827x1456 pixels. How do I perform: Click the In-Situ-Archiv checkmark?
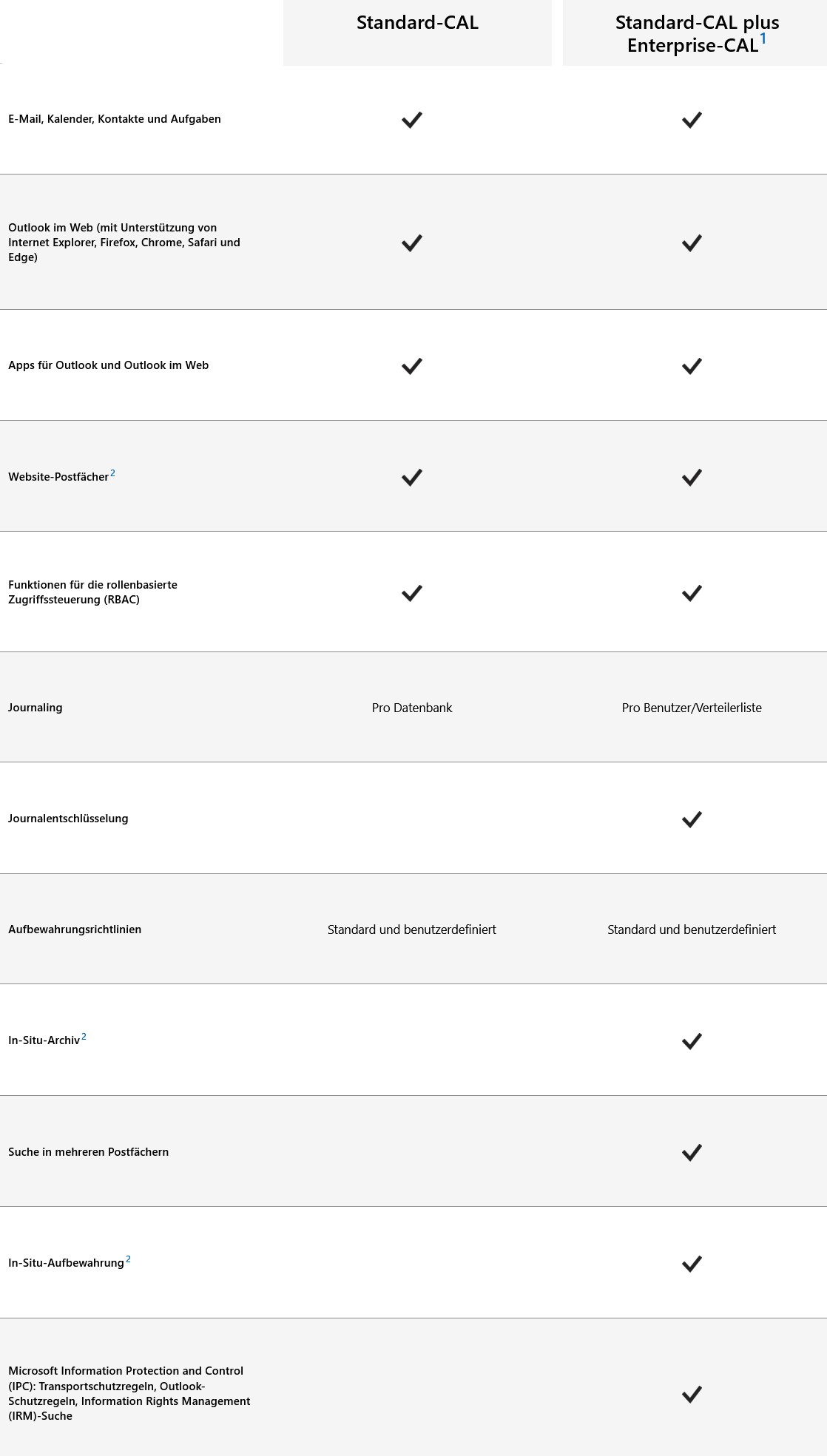692,1041
